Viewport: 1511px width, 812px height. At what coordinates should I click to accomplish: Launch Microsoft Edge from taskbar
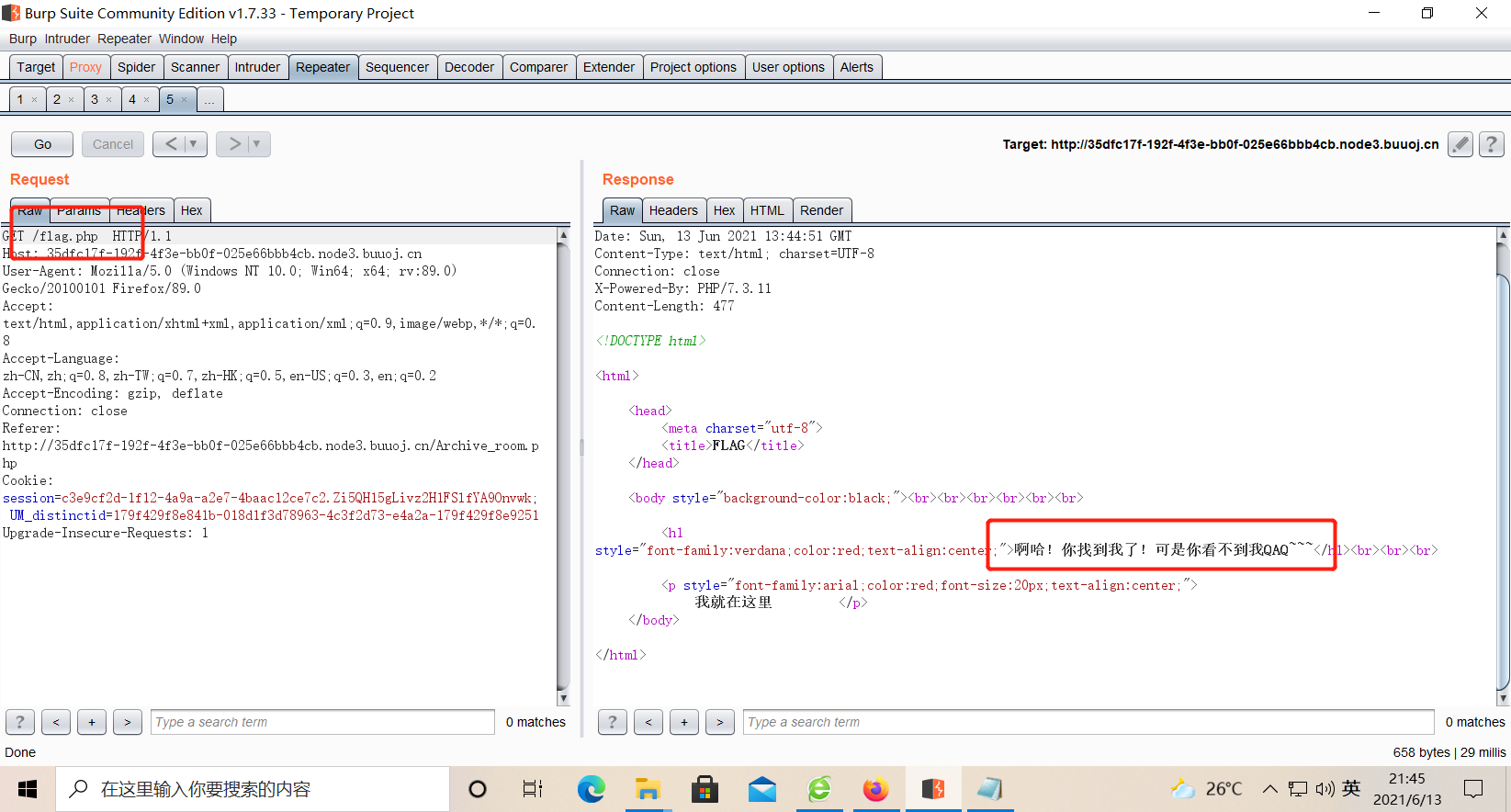(x=591, y=789)
